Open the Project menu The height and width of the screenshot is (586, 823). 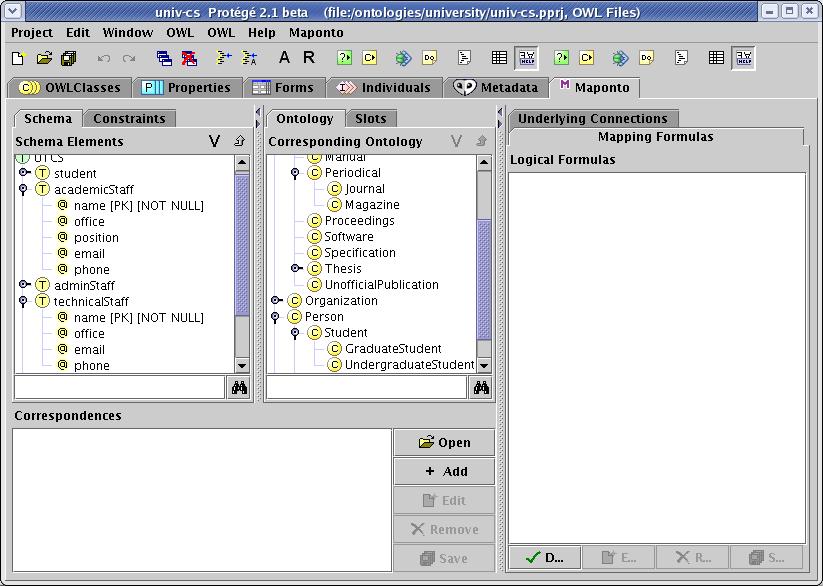[31, 33]
